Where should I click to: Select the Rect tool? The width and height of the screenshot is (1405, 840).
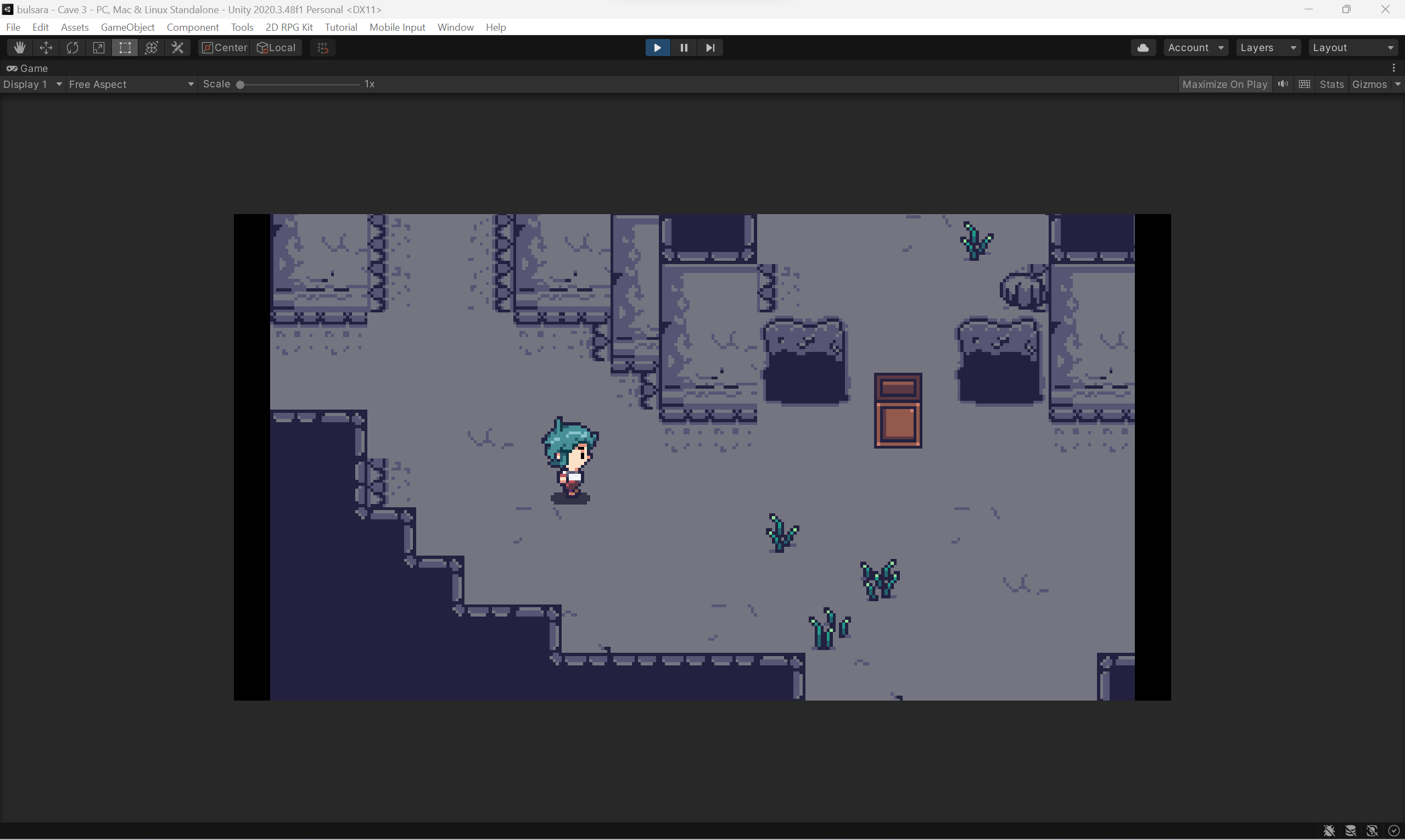[x=125, y=48]
